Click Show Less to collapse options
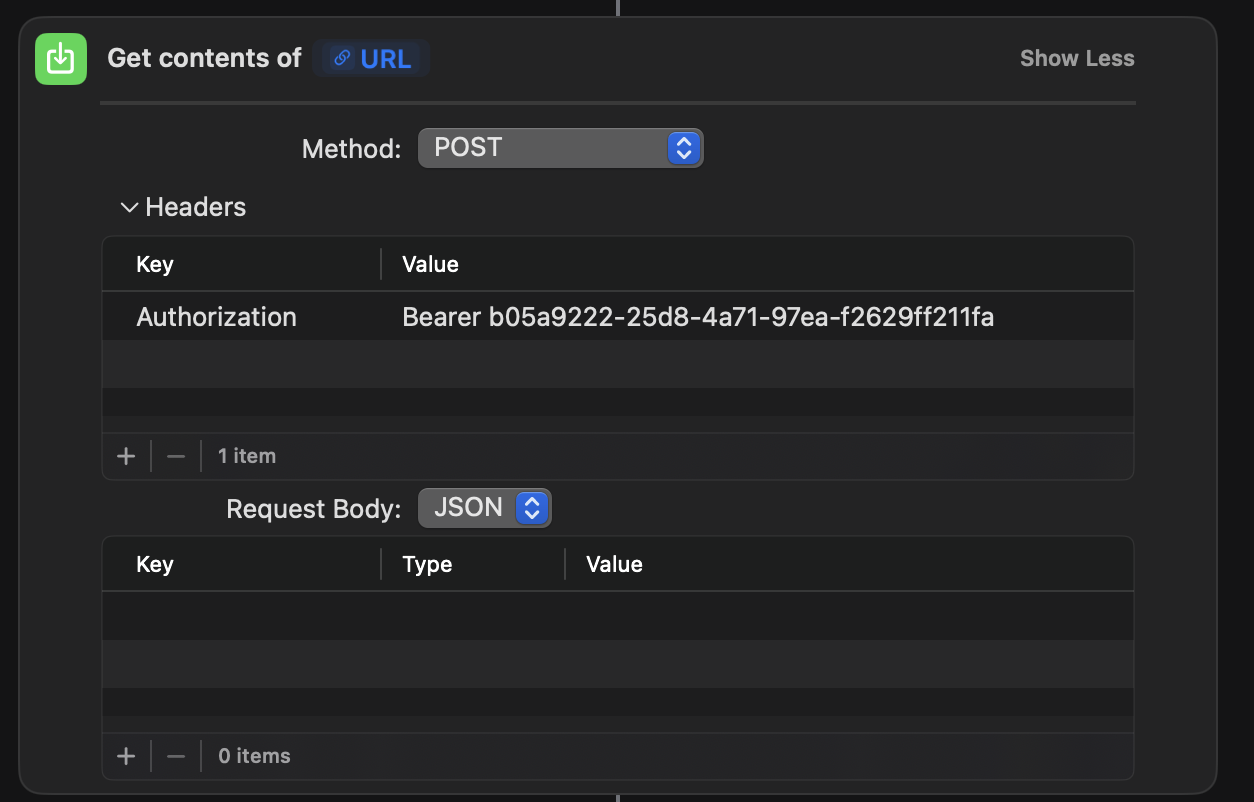The image size is (1254, 802). (1076, 59)
